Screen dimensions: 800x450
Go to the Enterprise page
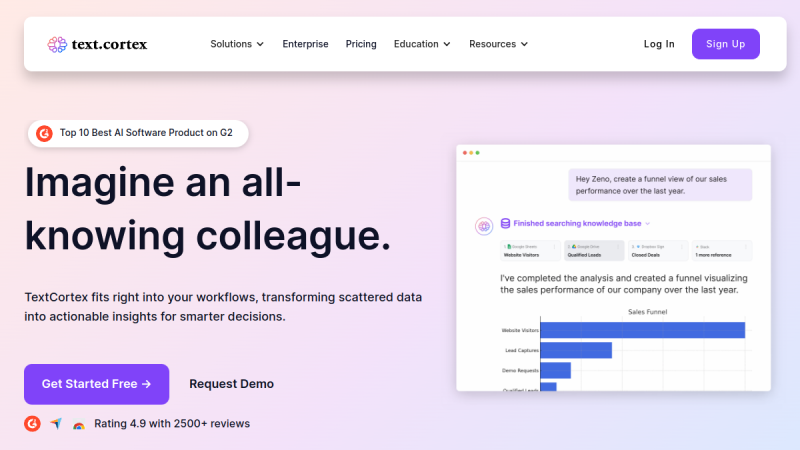tap(306, 44)
